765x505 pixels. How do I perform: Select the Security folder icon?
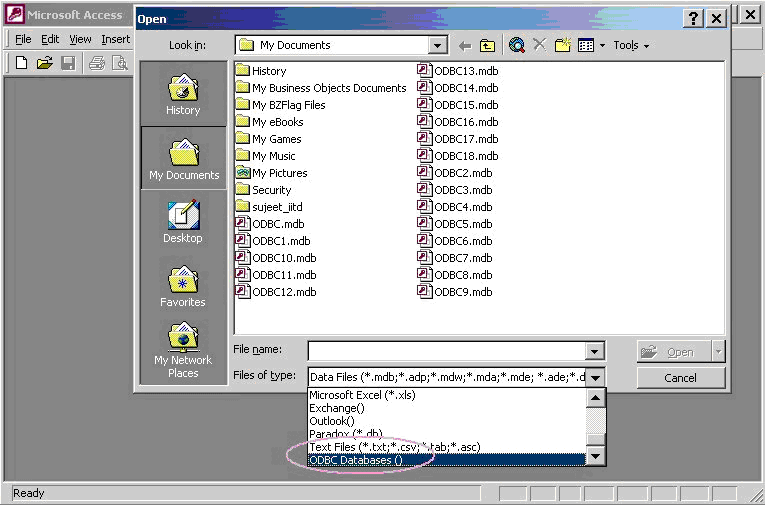(242, 189)
